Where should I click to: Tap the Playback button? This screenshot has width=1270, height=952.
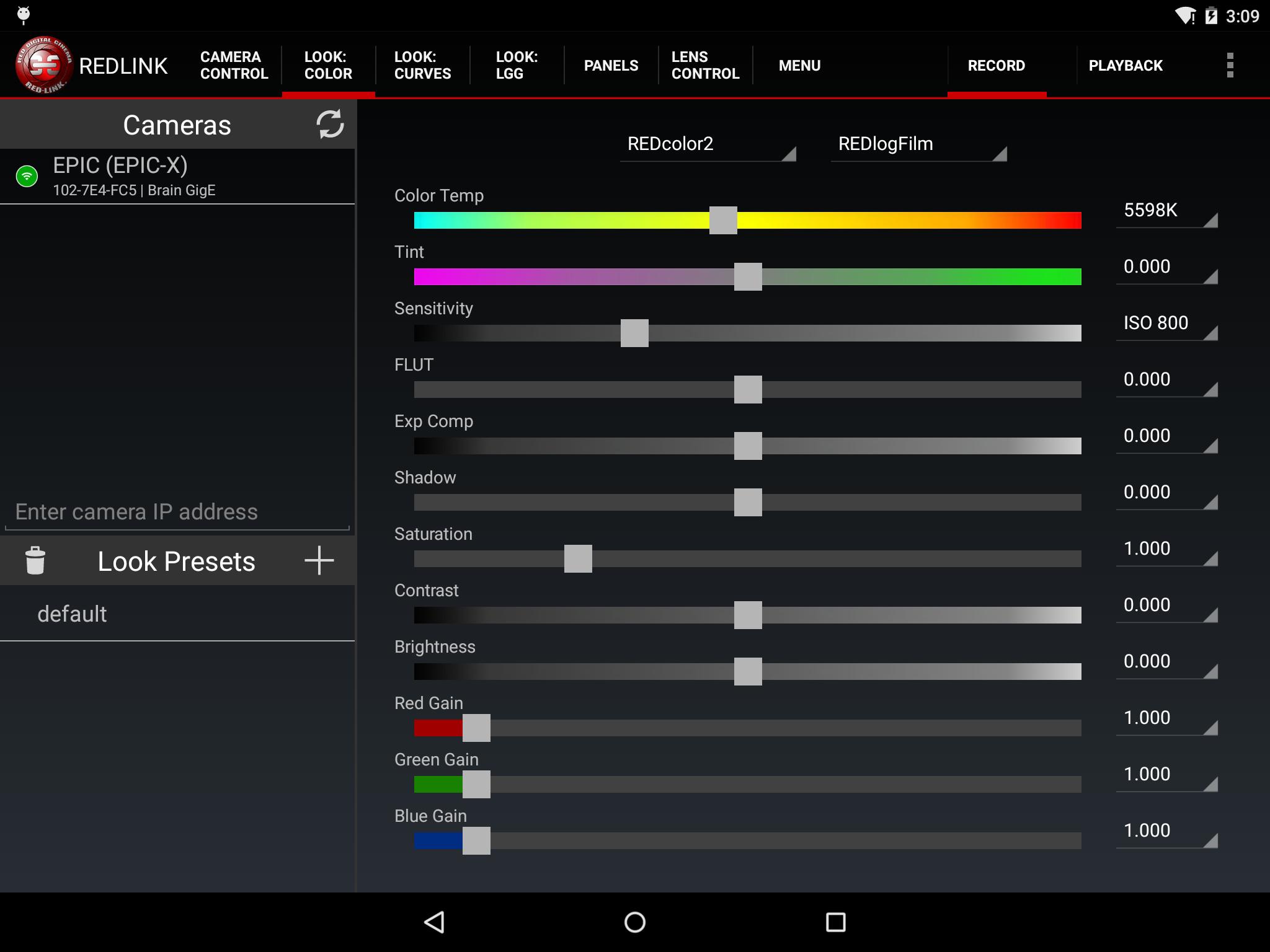click(1126, 65)
